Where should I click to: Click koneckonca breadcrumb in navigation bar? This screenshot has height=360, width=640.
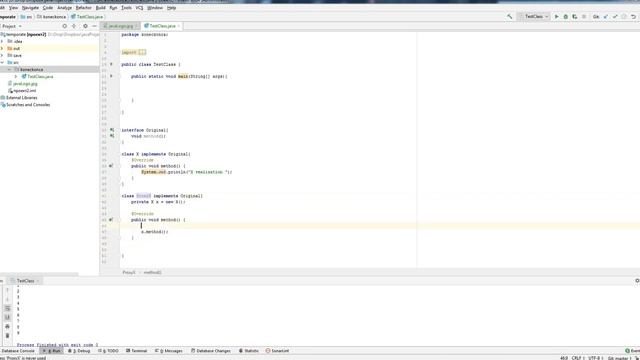click(51, 17)
